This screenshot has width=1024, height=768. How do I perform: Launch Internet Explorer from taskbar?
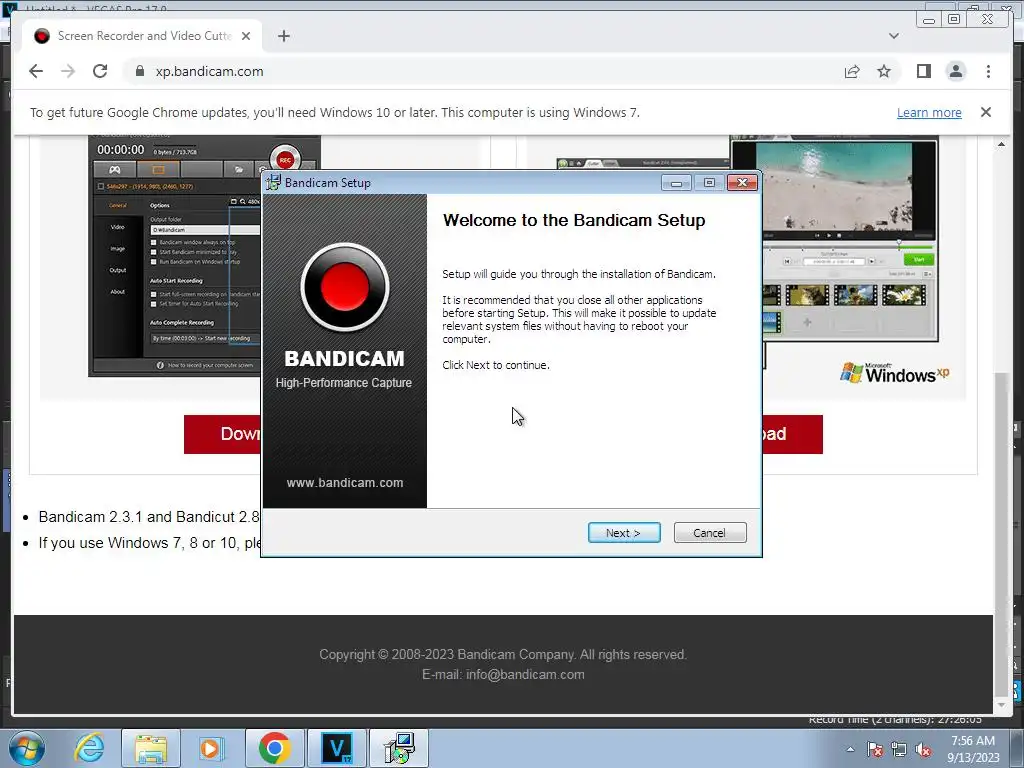click(x=89, y=748)
